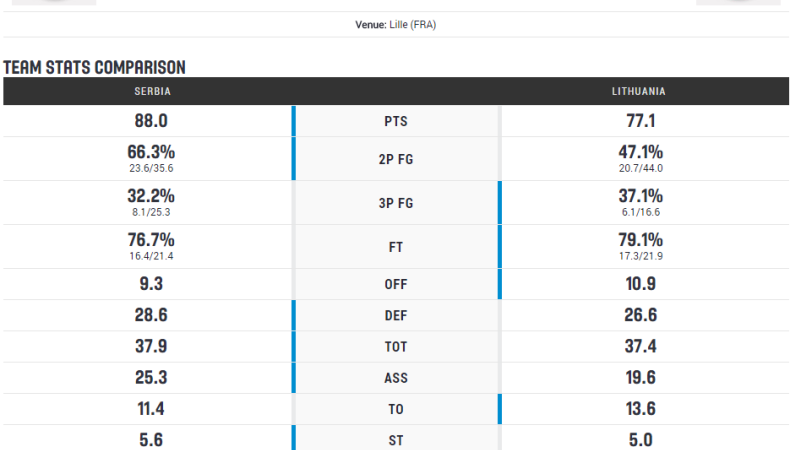Click the Serbia team logo thumbnail
The image size is (790, 450).
click(x=55, y=3)
